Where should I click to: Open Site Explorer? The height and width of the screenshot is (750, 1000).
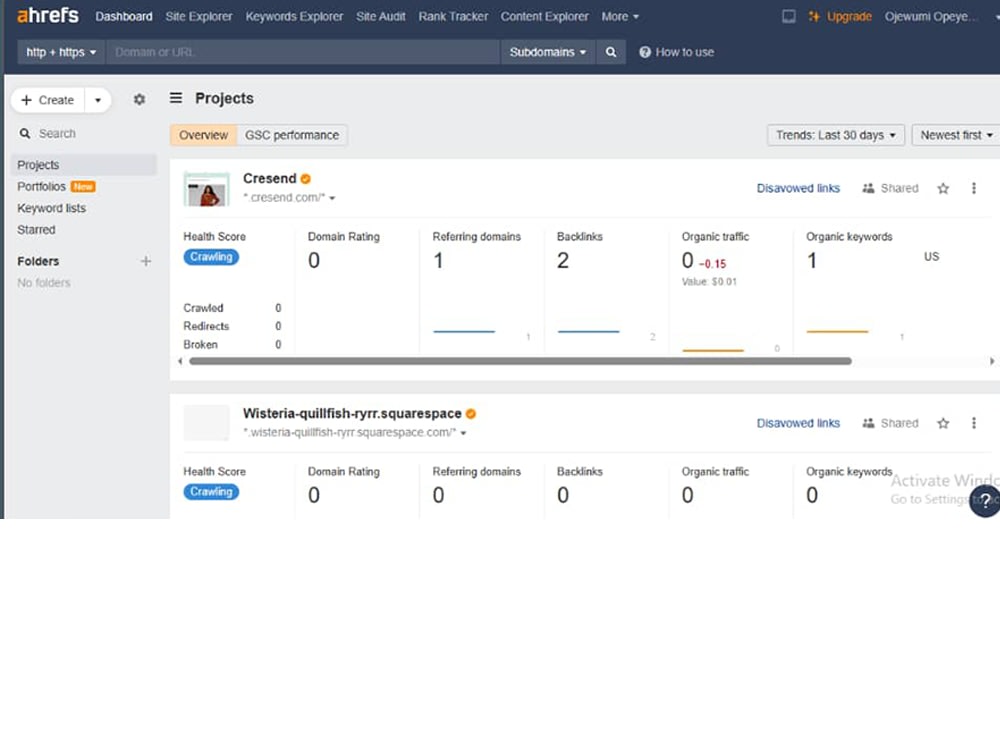(x=198, y=17)
